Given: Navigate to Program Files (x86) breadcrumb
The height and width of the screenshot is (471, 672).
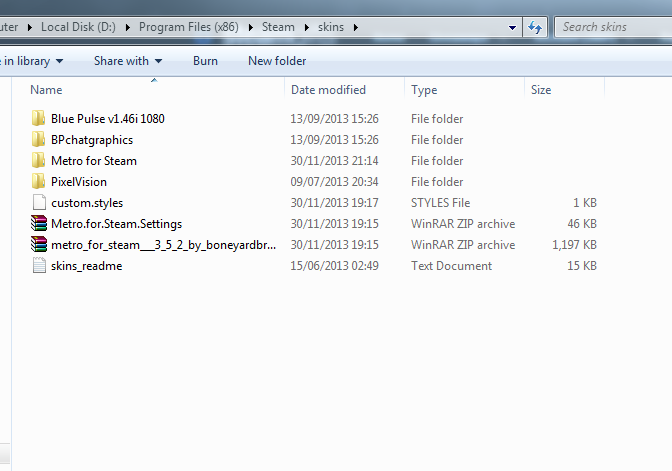Looking at the screenshot, I should (x=189, y=27).
